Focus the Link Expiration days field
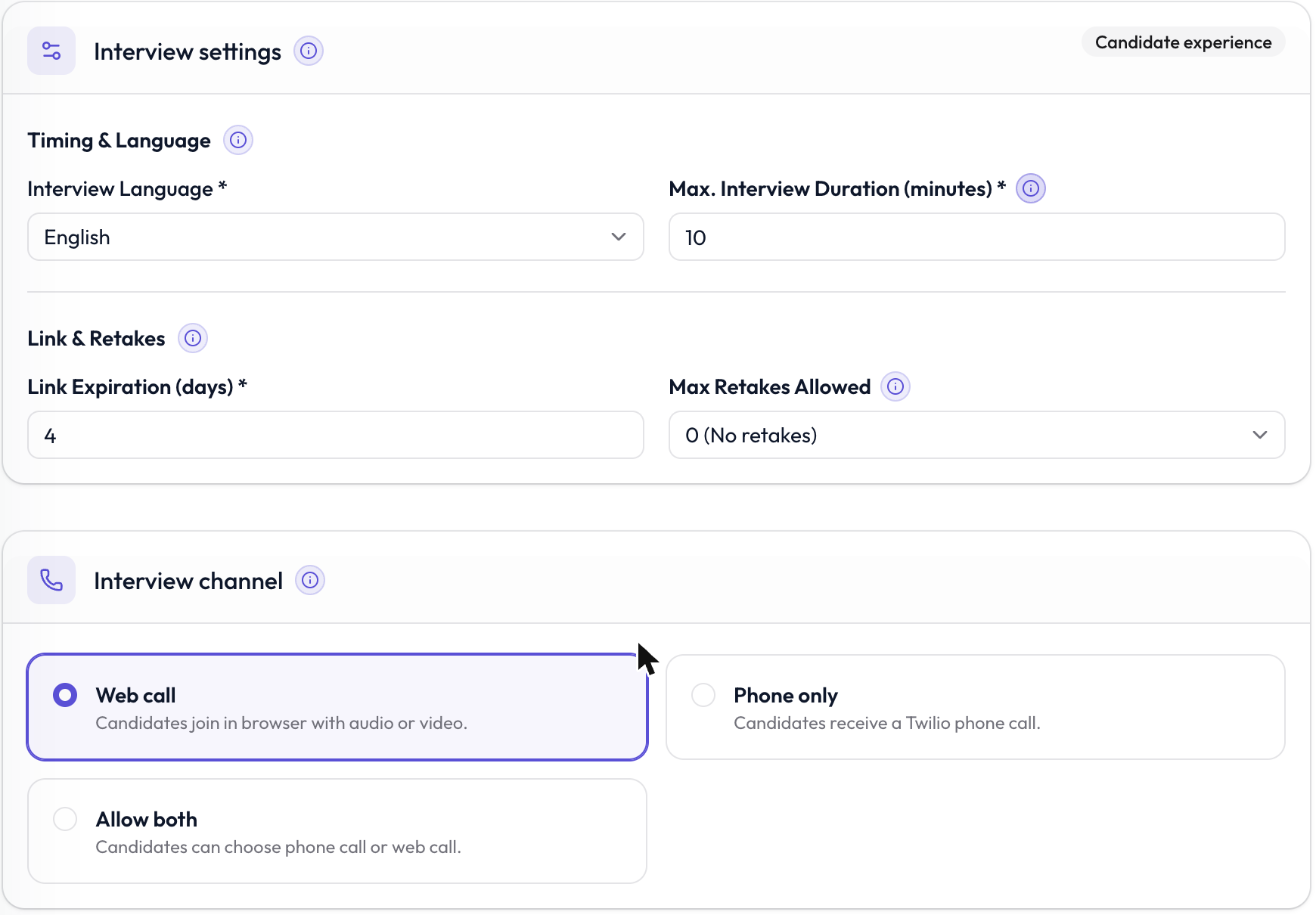 point(336,435)
